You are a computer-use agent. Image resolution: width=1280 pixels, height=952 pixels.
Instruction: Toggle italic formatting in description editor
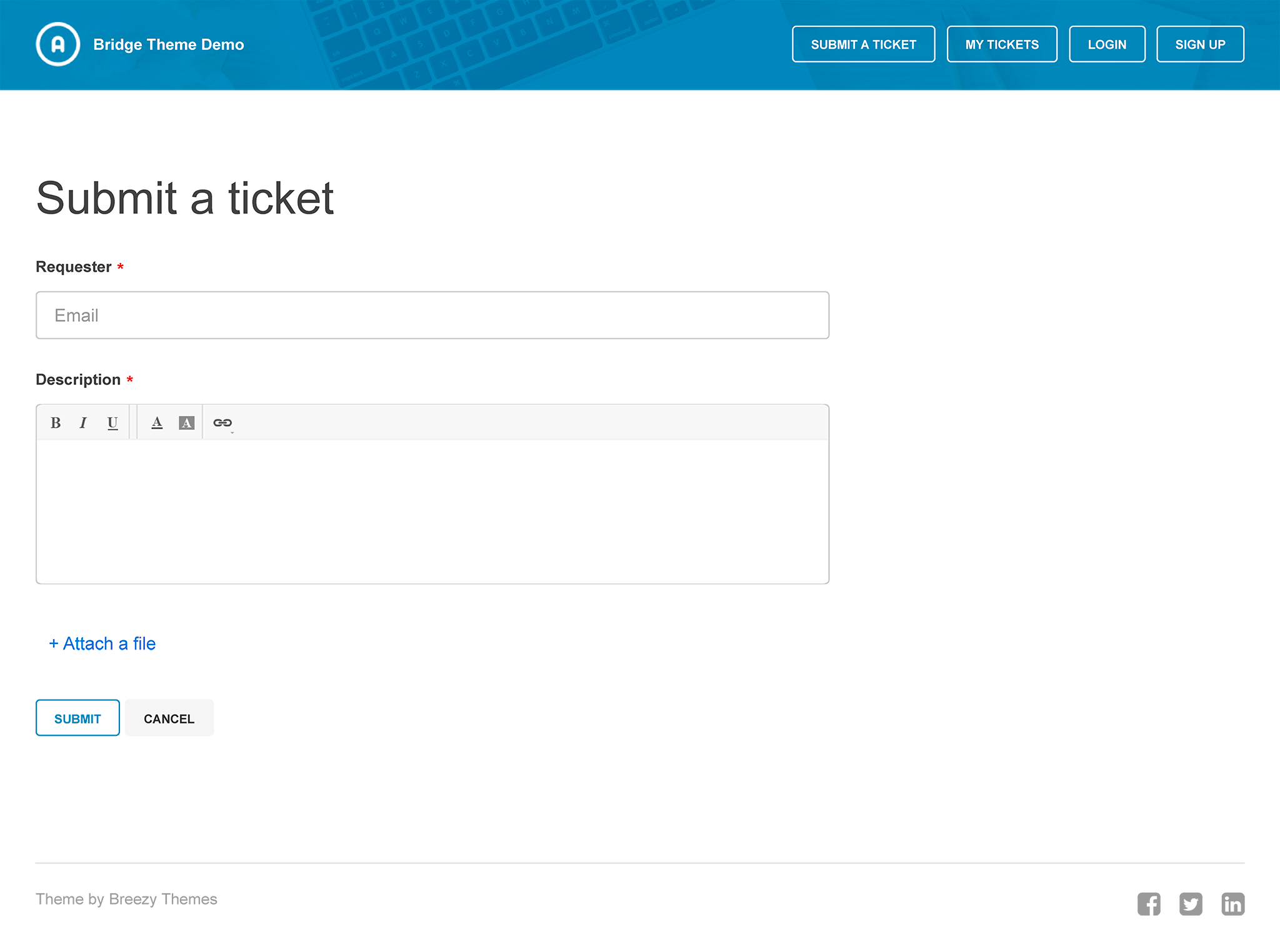click(83, 423)
